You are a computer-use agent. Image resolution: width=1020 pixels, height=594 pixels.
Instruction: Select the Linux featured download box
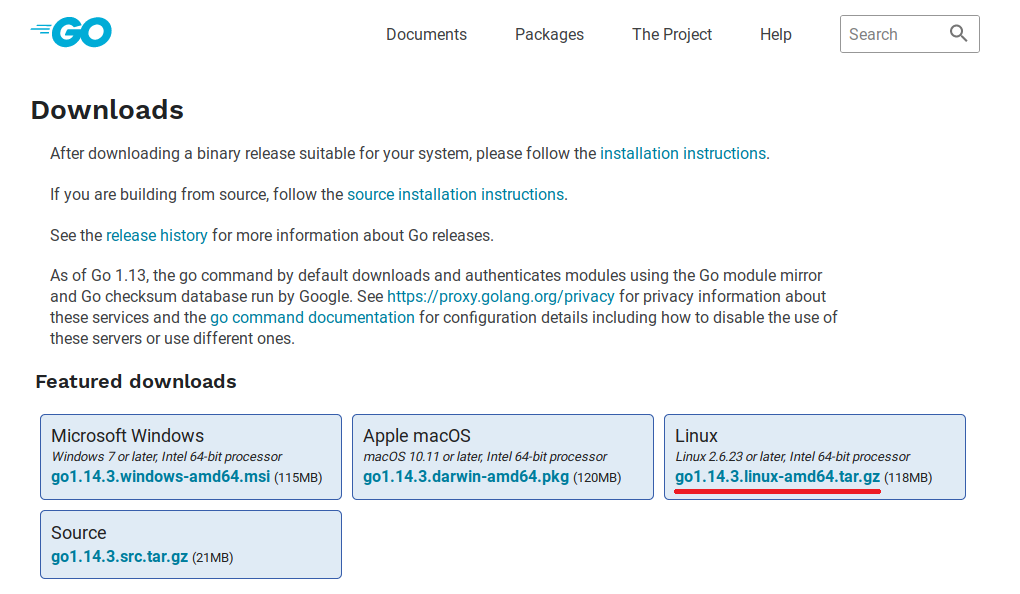click(814, 457)
